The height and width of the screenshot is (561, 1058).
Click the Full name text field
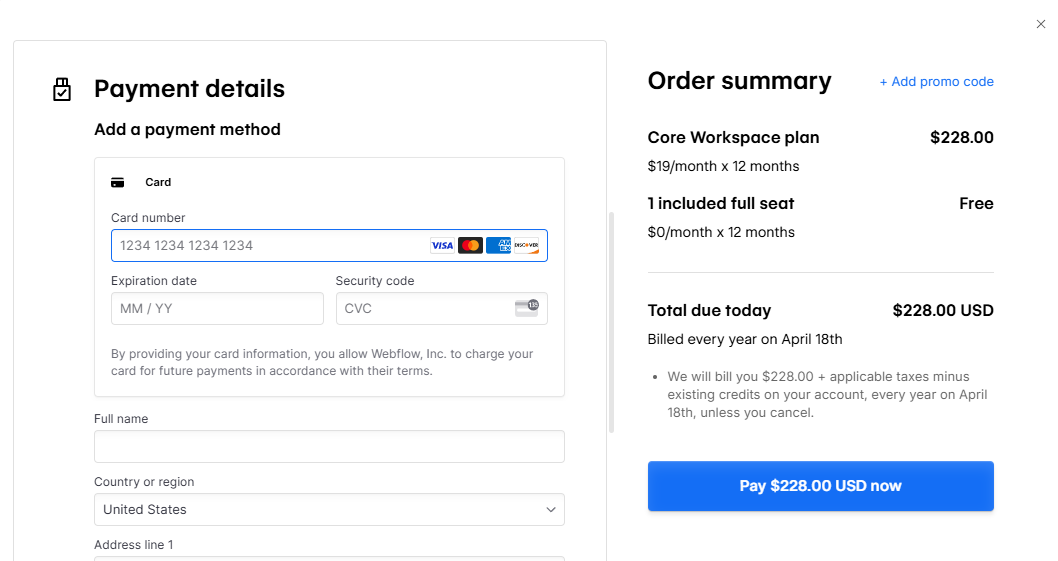pyautogui.click(x=329, y=446)
